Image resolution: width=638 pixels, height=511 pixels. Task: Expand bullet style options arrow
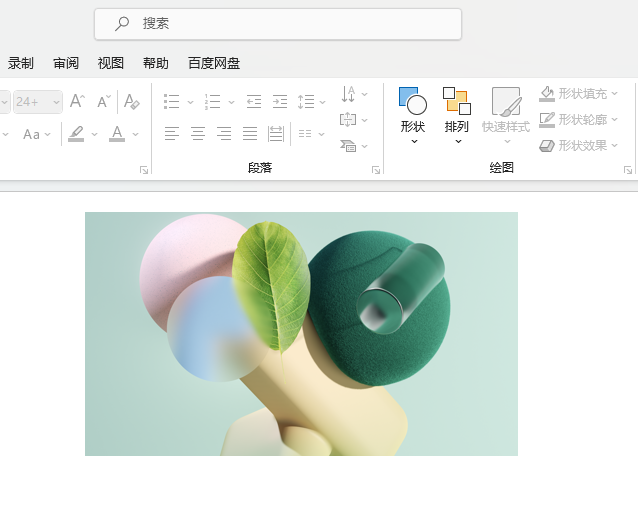(x=190, y=102)
